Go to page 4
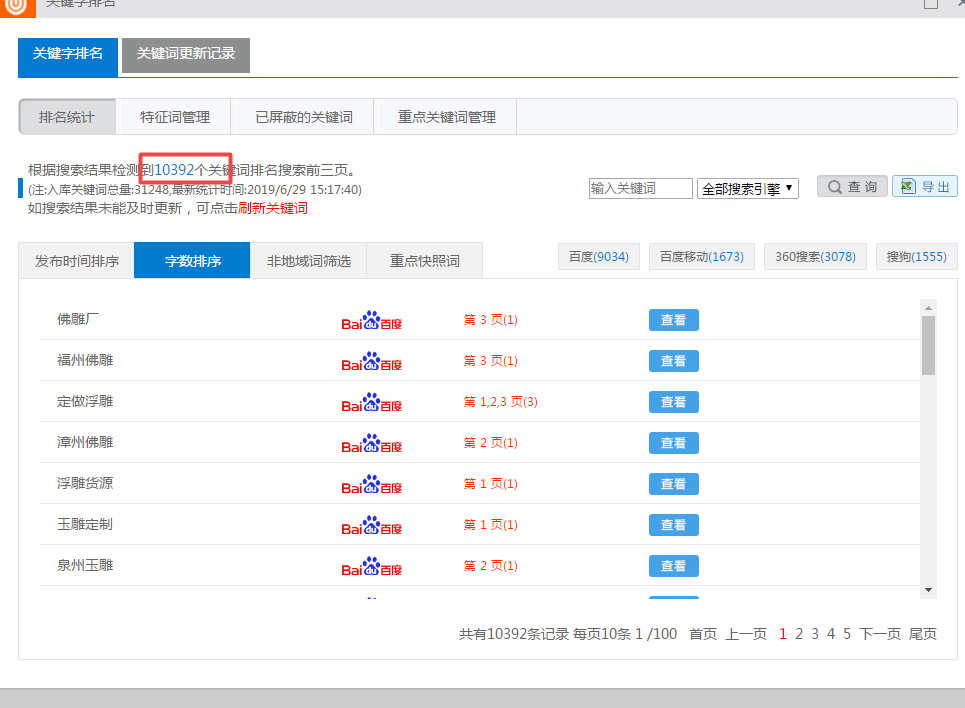This screenshot has width=965, height=708. click(831, 634)
